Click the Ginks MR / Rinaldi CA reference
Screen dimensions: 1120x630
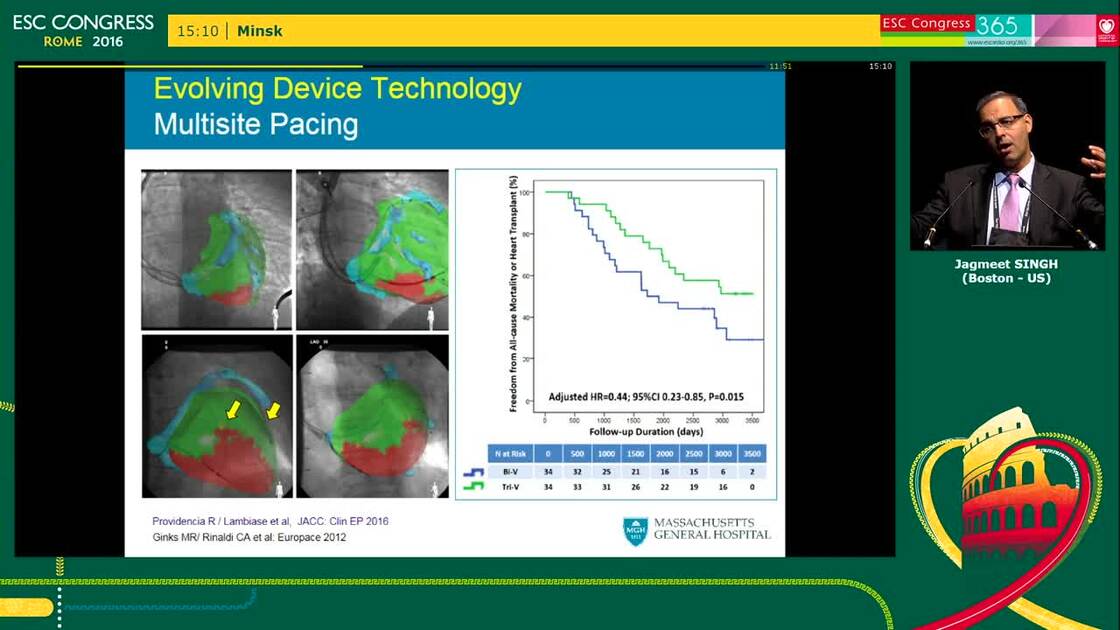(249, 537)
